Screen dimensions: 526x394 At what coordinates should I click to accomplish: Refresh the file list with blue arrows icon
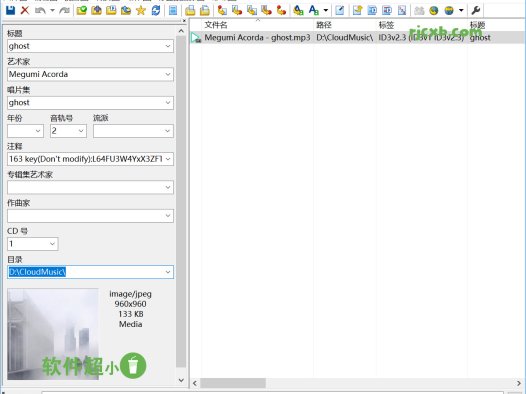(156, 10)
